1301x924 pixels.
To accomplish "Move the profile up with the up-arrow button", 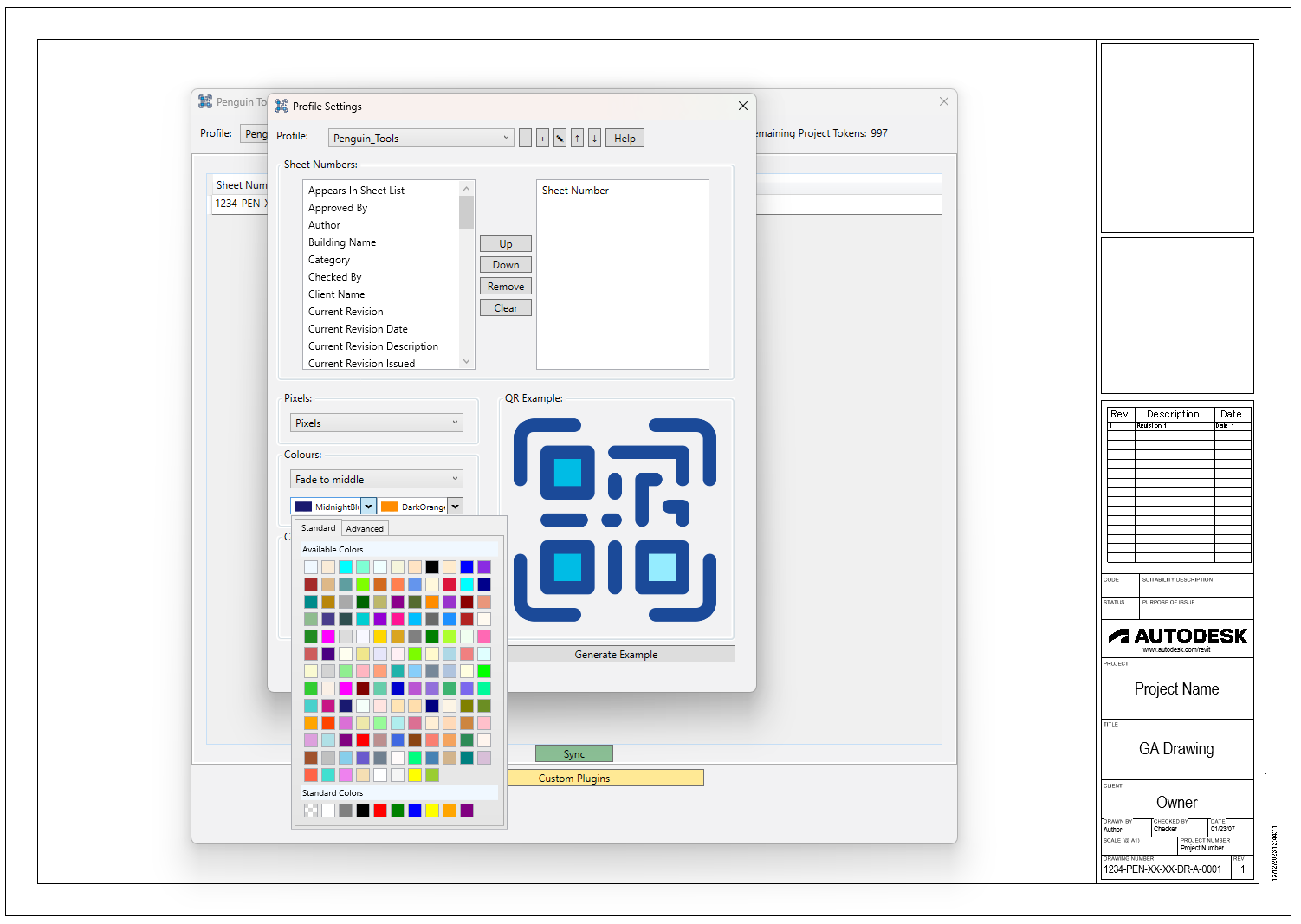I will click(577, 139).
